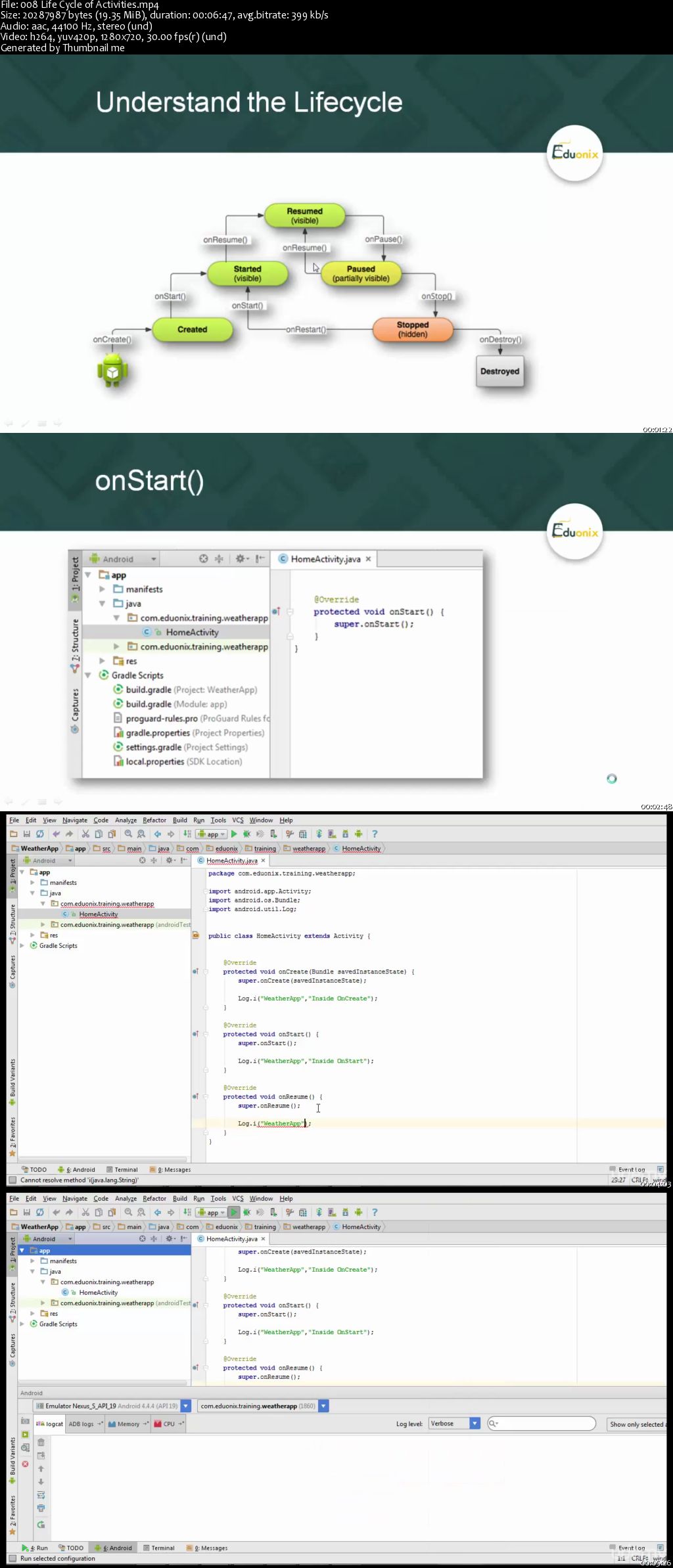Open the 4: Run tool window button

click(35, 1548)
